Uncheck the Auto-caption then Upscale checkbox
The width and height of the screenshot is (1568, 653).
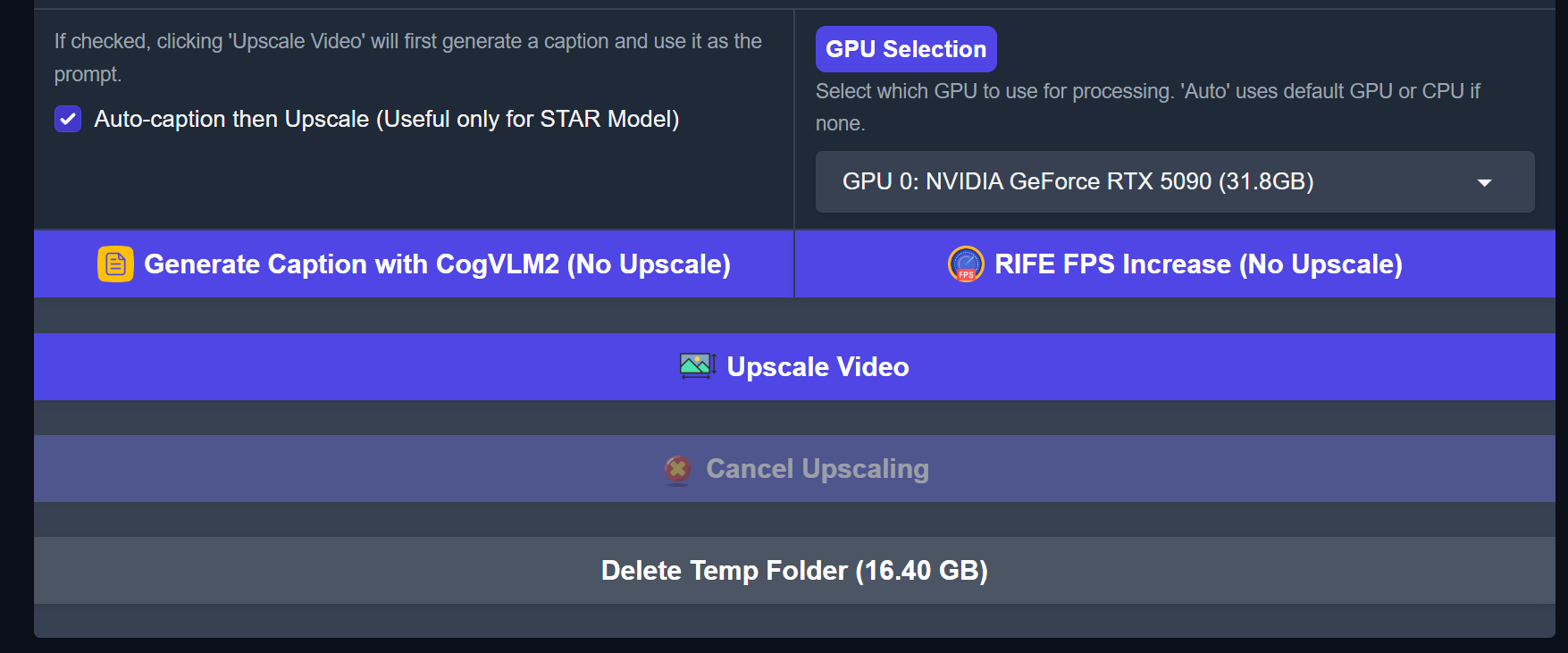[x=68, y=119]
